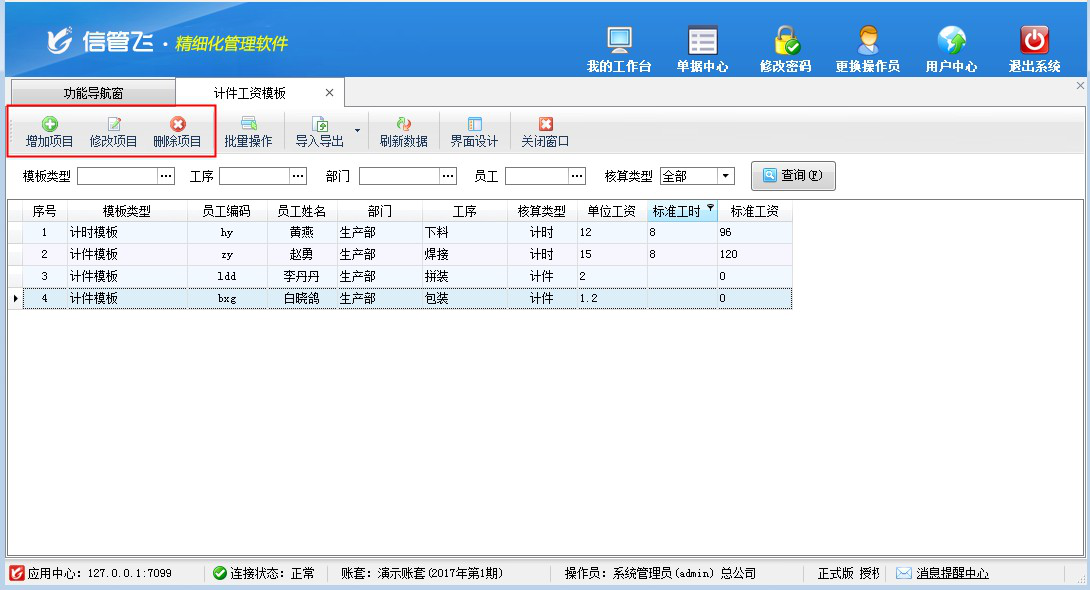Open the 核算类型 combo box
Viewport: 1090px width, 590px height.
pos(726,176)
